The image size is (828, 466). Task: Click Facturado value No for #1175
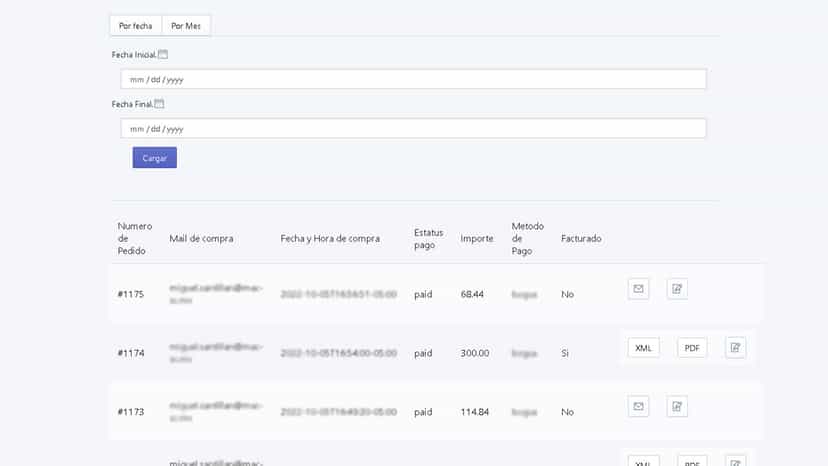pos(567,294)
